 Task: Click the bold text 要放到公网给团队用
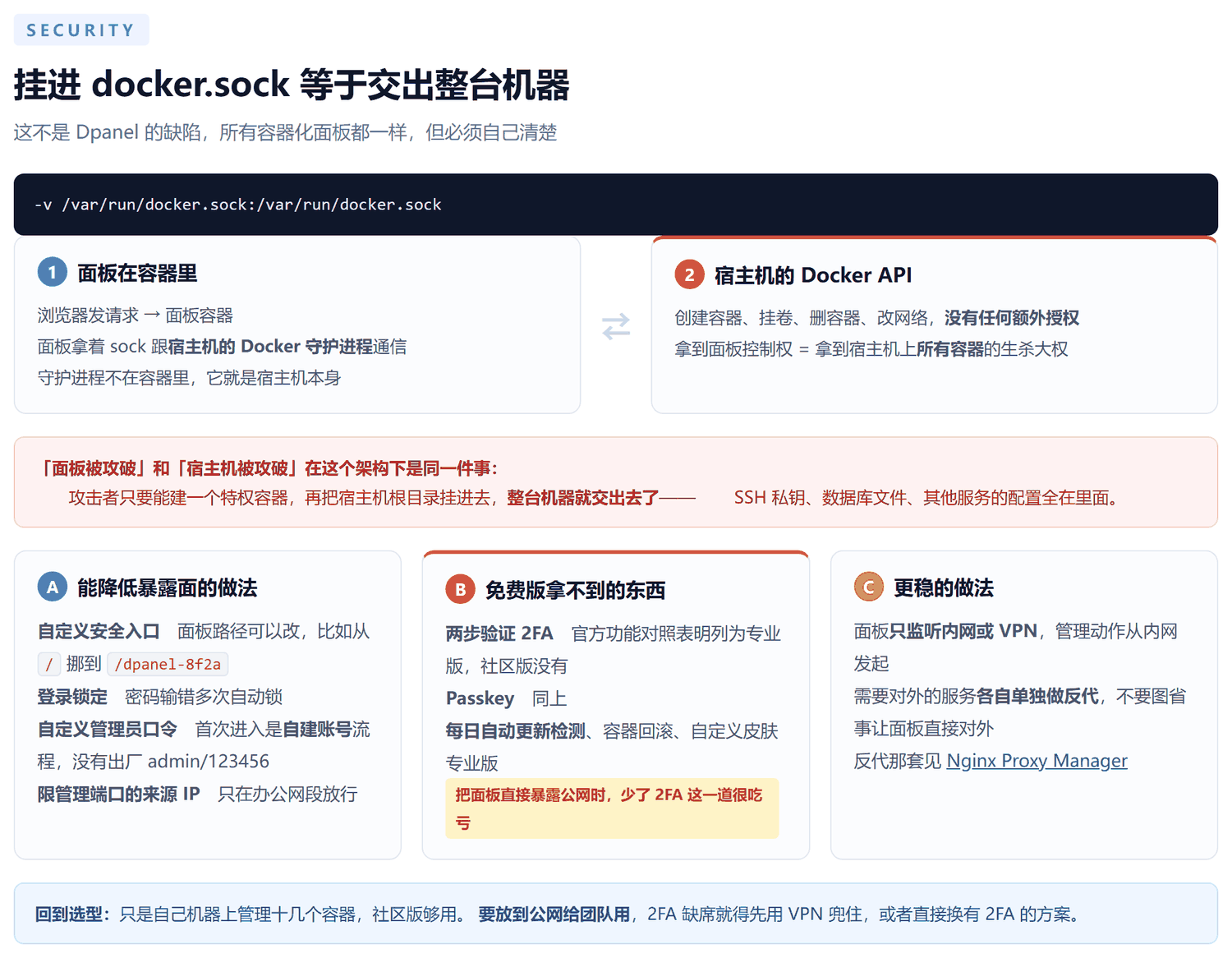pos(554,914)
